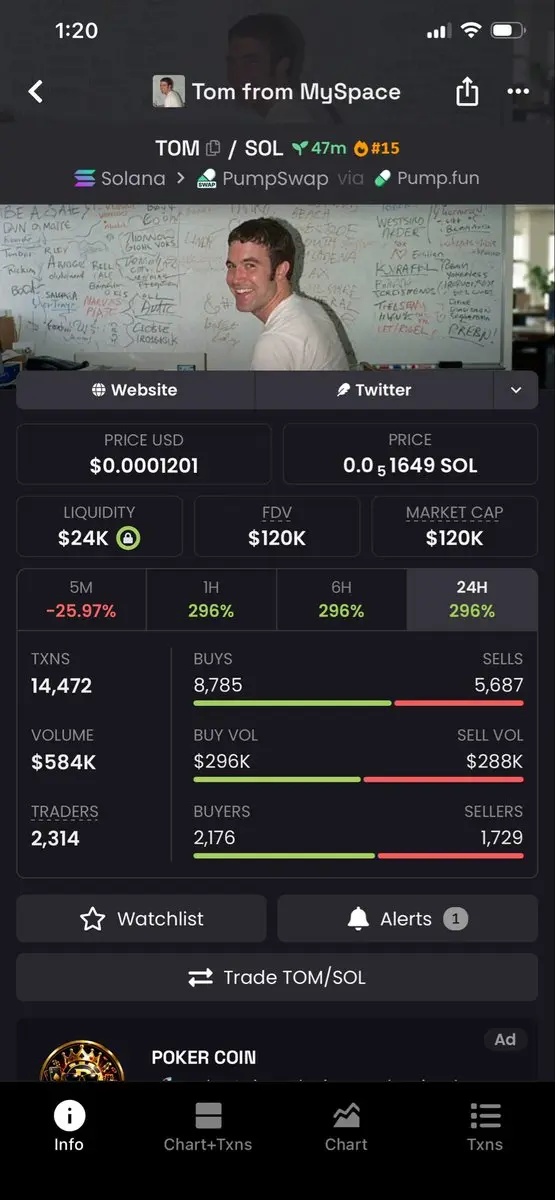The height and width of the screenshot is (1200, 555).
Task: Copy TOM token address icon
Action: 213,148
